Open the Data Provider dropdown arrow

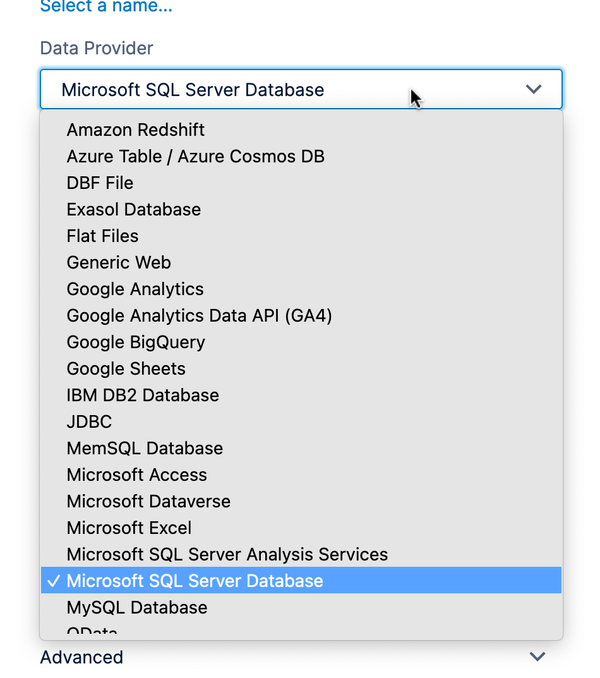533,89
